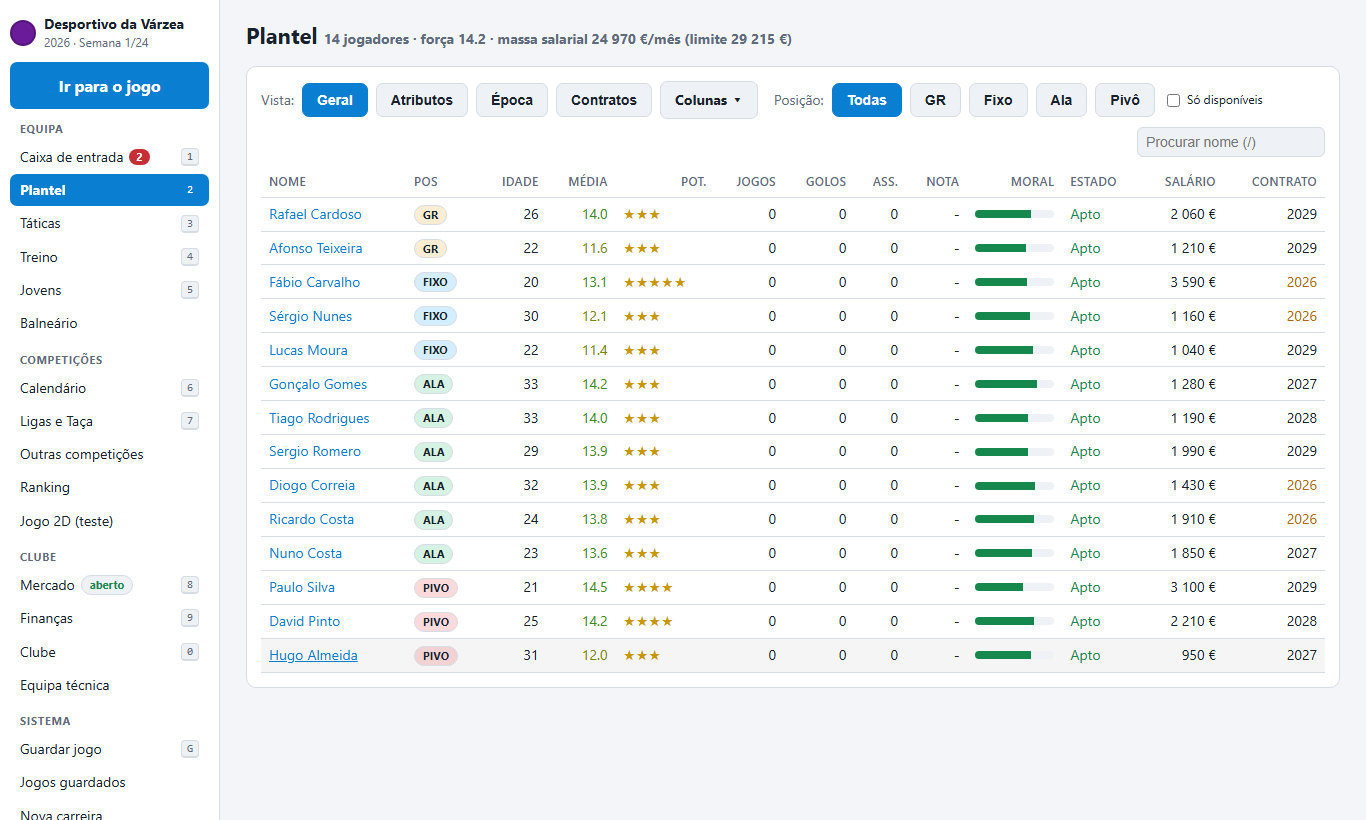Select the Geral view
1366x820 pixels.
tap(335, 100)
